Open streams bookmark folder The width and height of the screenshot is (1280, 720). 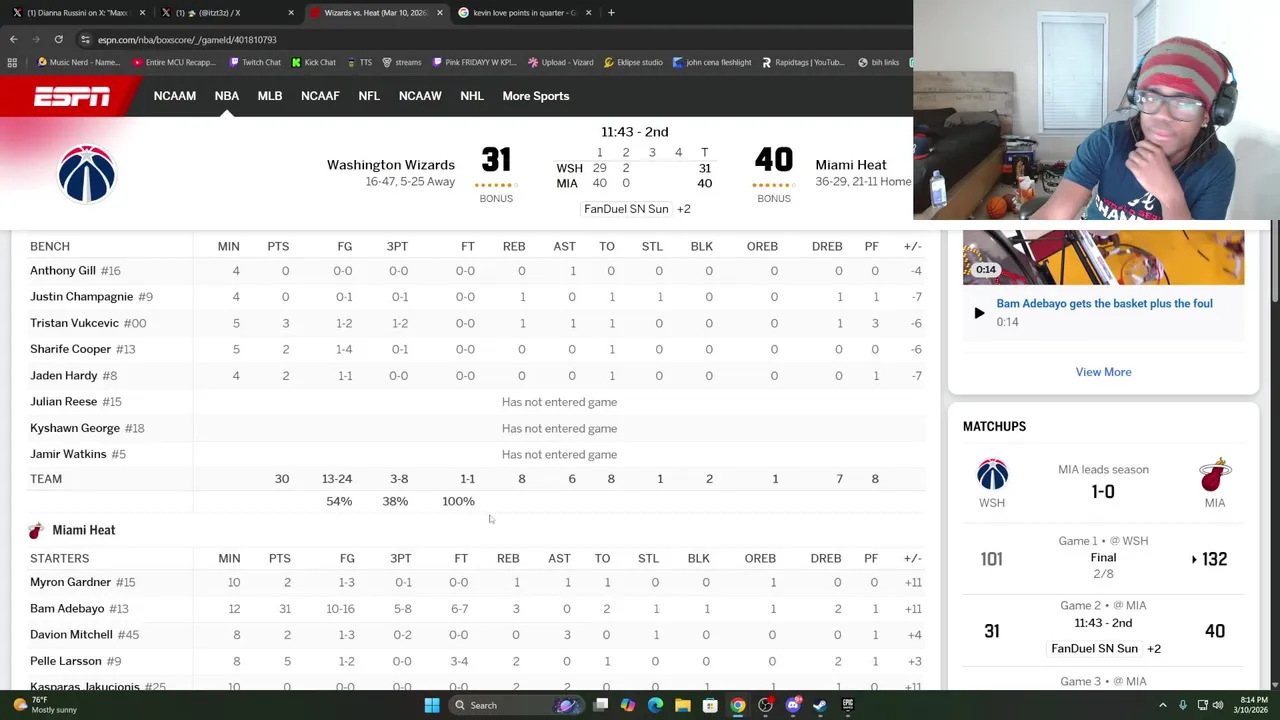(402, 62)
